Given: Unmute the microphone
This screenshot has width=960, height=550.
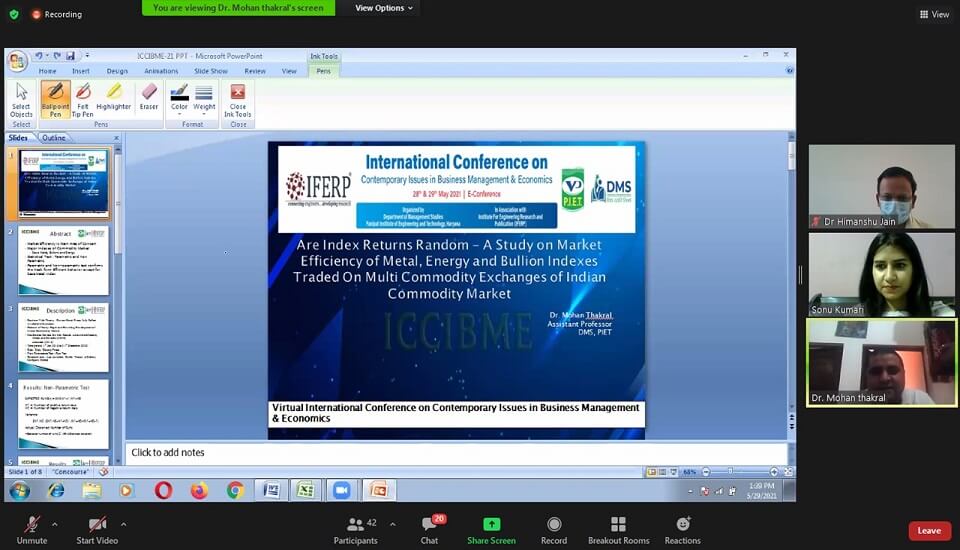Looking at the screenshot, I should (31, 529).
